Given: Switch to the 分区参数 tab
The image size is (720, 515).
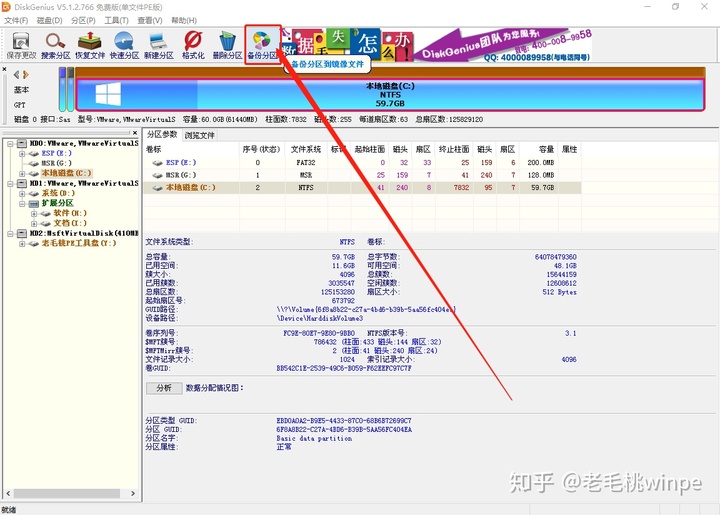Looking at the screenshot, I should (162, 134).
